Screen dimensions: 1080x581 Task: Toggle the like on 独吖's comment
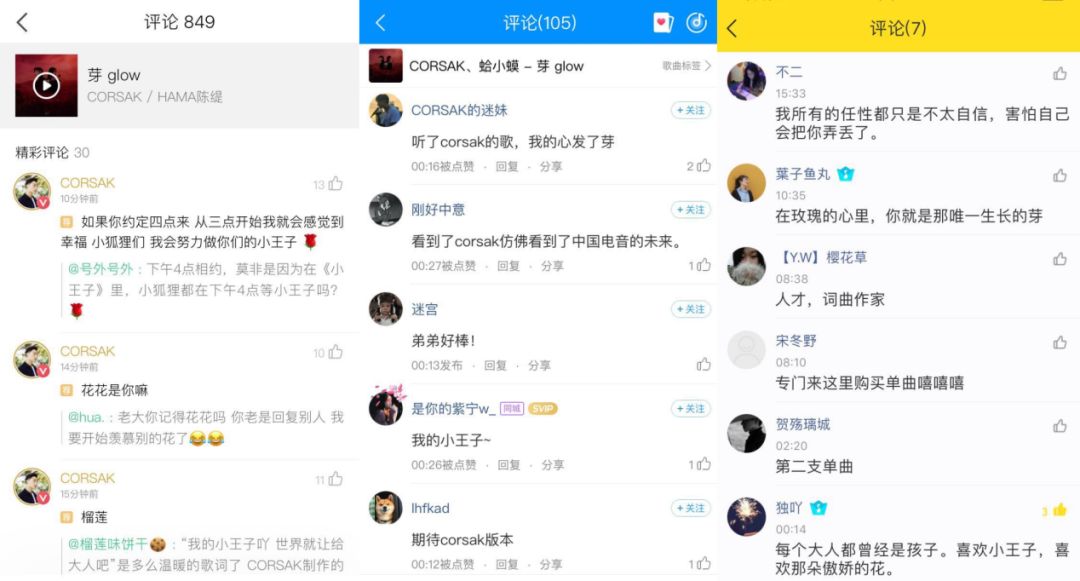click(x=1059, y=510)
